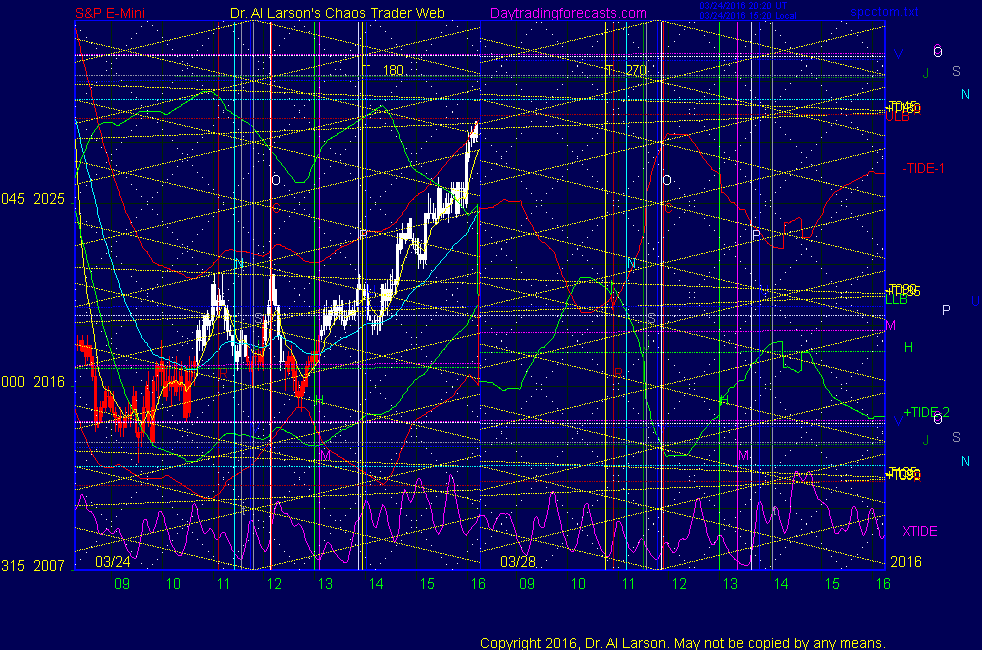This screenshot has height=650, width=982.
Task: Click the "spcctom.txt" file name label
Action: (x=884, y=12)
